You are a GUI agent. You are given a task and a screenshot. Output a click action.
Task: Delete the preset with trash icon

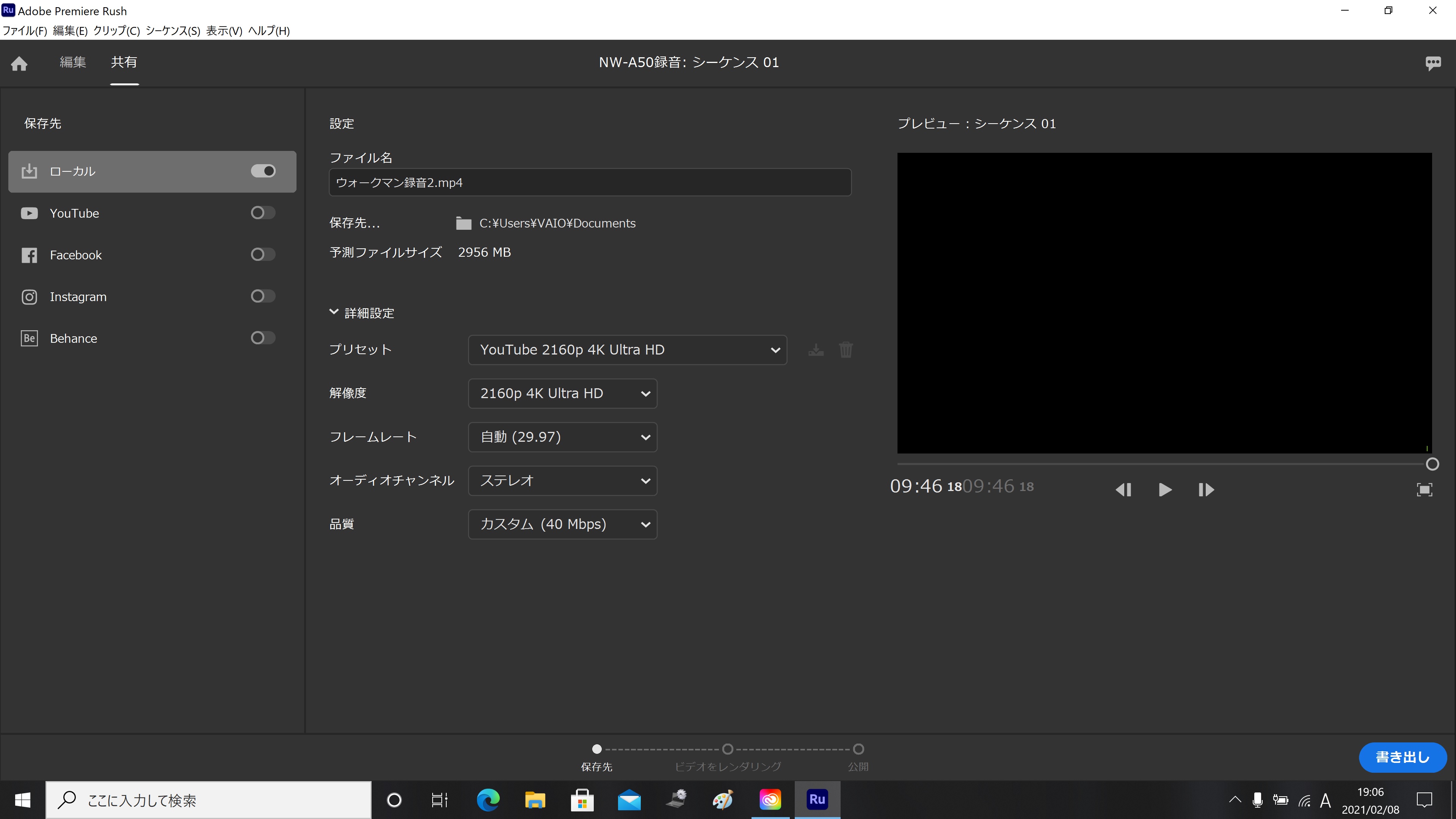tap(846, 350)
